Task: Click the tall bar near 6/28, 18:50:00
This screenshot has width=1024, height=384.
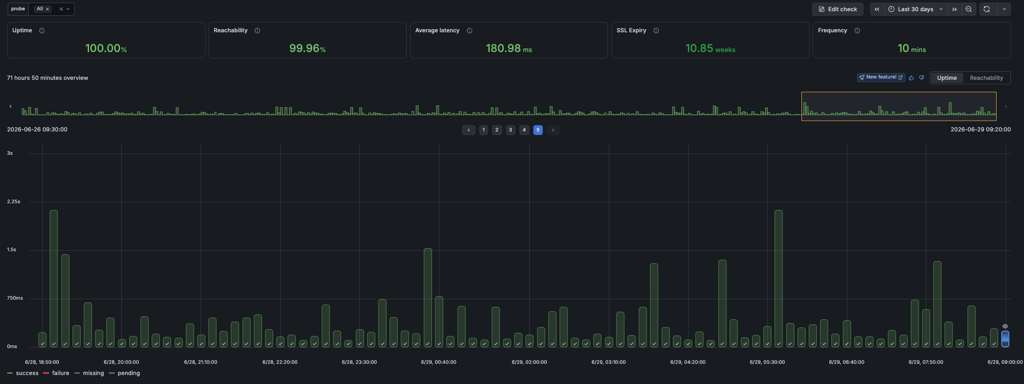Action: click(54, 278)
